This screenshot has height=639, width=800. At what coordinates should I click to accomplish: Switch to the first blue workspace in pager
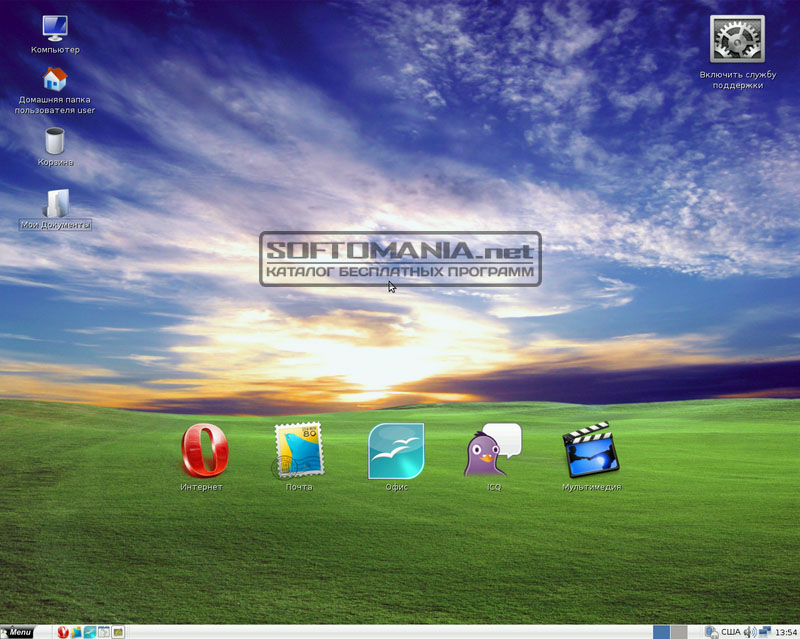[x=661, y=632]
